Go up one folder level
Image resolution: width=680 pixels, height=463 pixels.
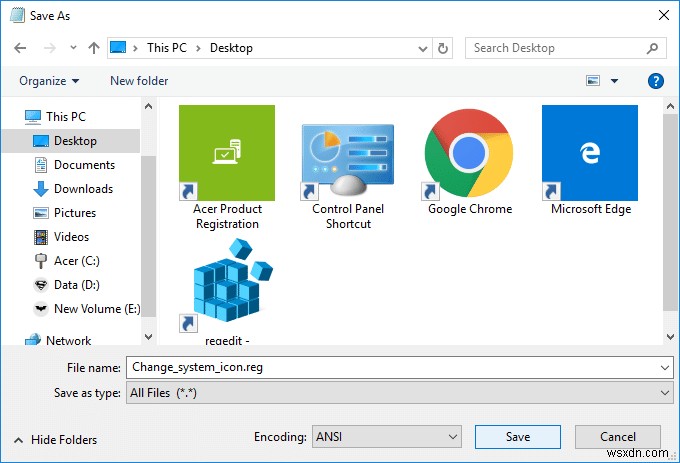[94, 48]
